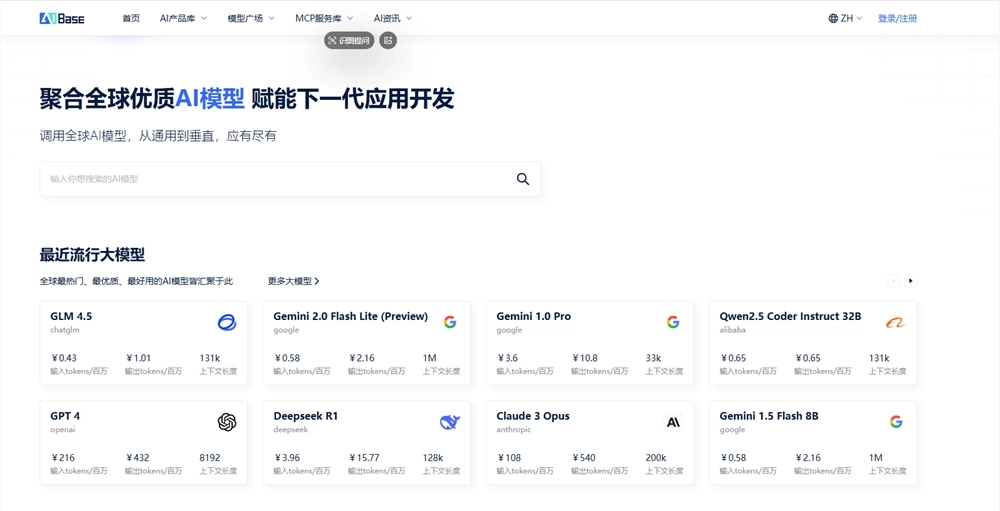Expand the AI资讯 menu

tap(393, 19)
